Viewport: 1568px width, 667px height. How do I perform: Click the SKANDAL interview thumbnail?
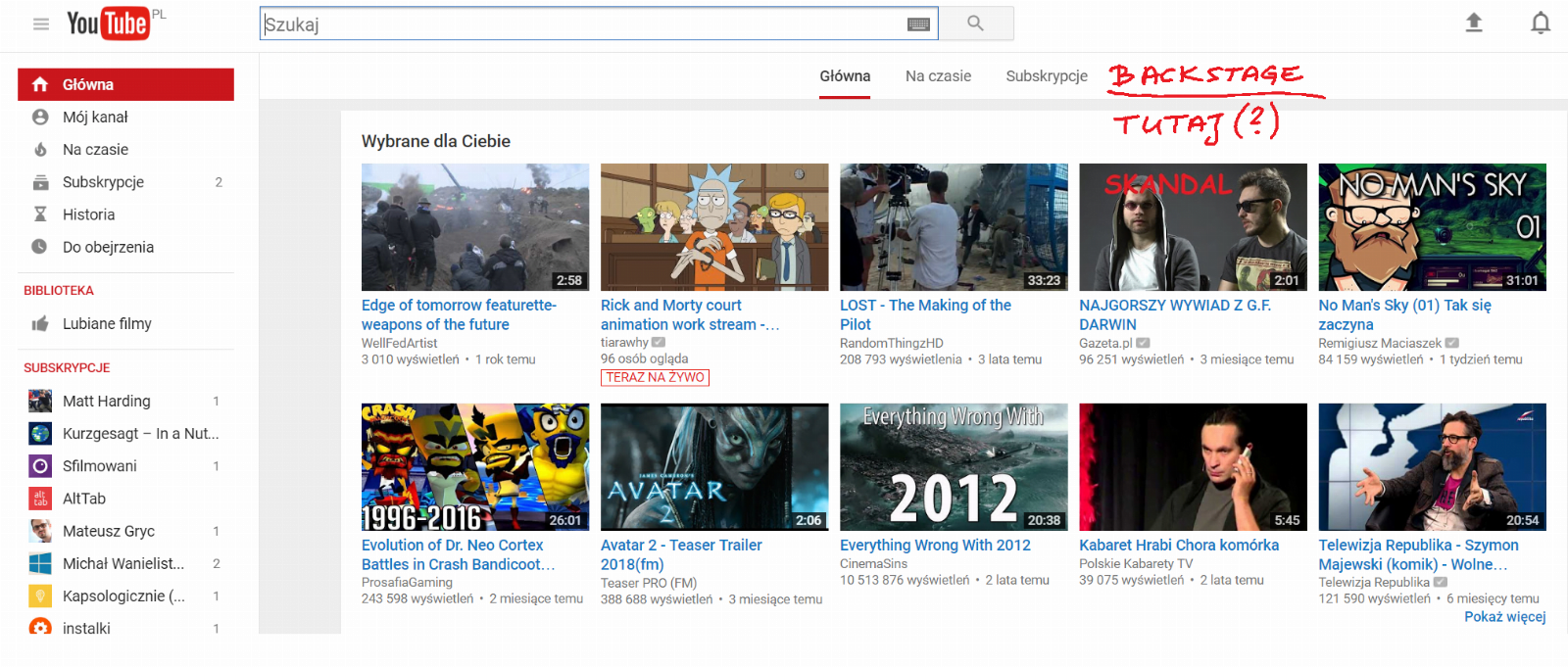[1193, 227]
